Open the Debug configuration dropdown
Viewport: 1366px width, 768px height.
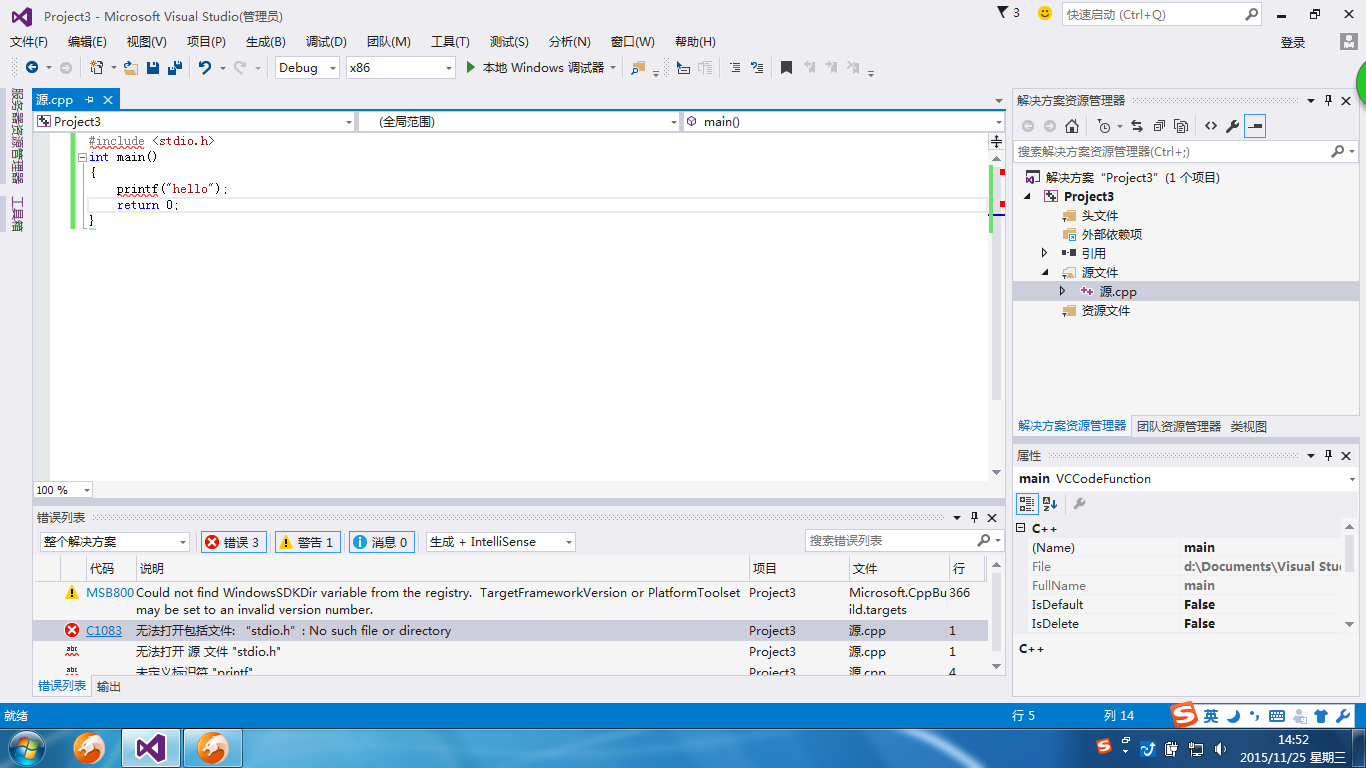point(307,67)
